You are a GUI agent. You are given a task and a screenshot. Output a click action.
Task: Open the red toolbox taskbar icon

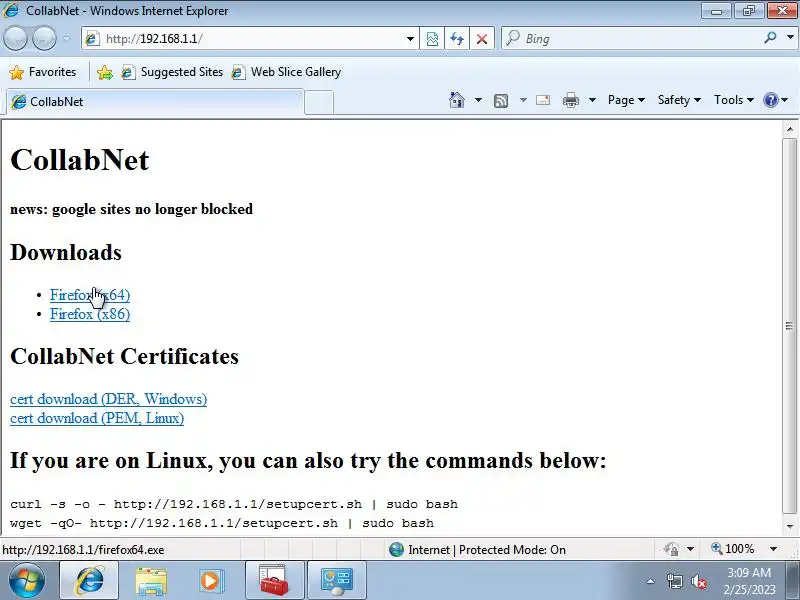(x=274, y=581)
